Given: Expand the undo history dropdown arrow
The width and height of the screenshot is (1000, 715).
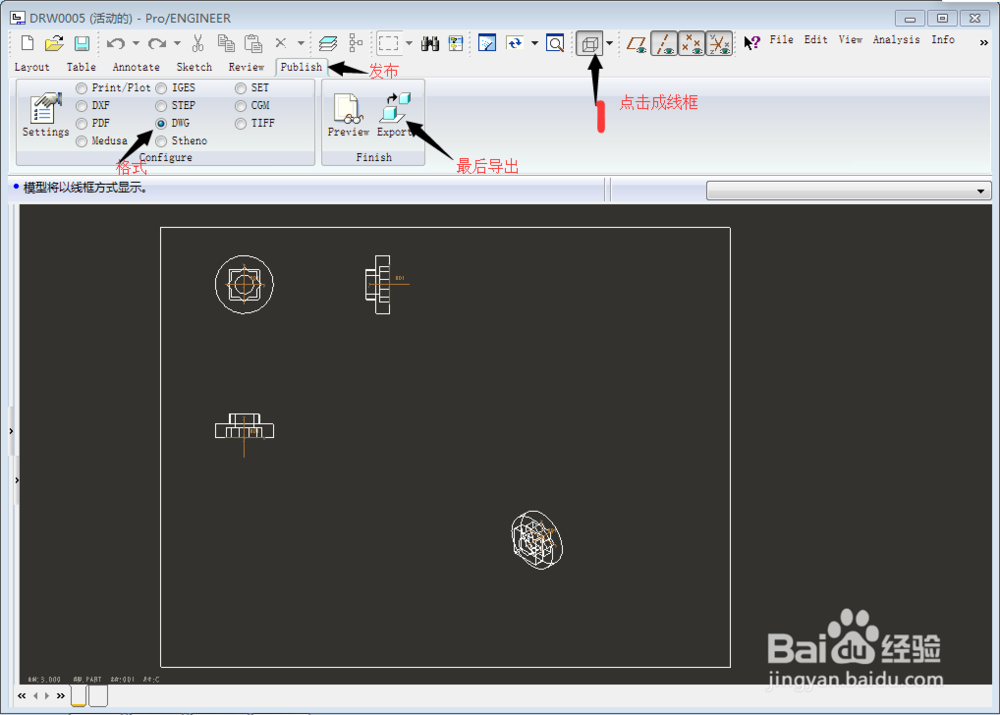Looking at the screenshot, I should click(x=136, y=43).
